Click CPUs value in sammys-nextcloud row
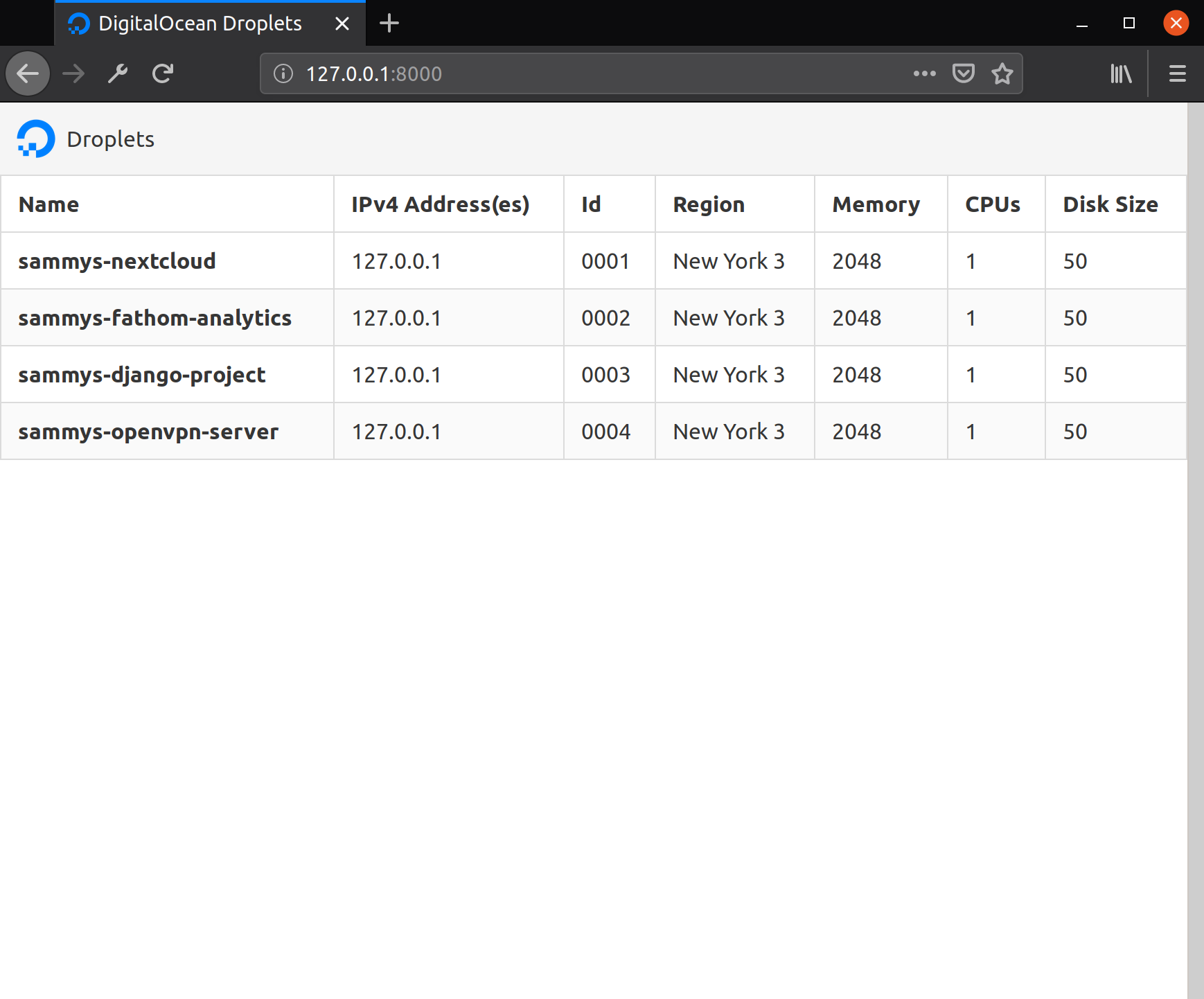This screenshot has height=999, width=1204. coord(971,261)
